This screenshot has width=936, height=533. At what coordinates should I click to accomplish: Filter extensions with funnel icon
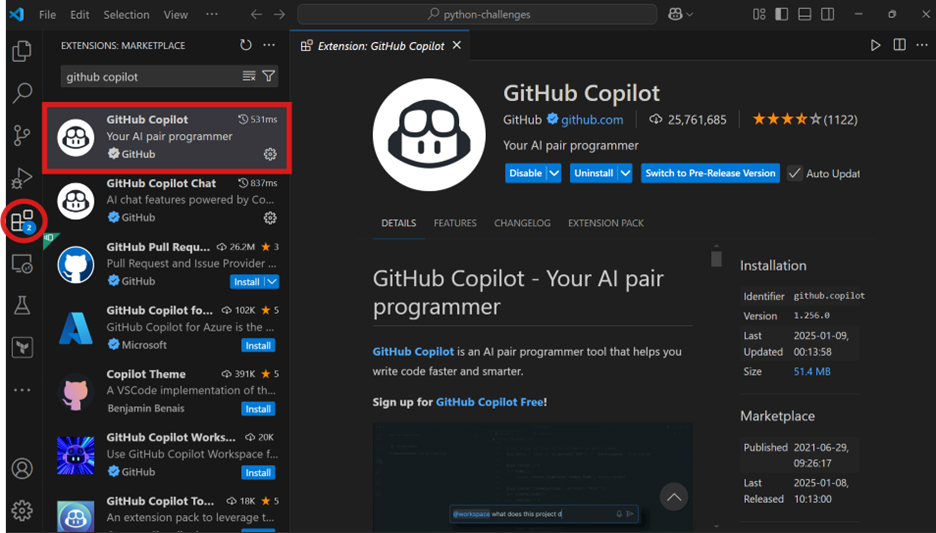(269, 76)
